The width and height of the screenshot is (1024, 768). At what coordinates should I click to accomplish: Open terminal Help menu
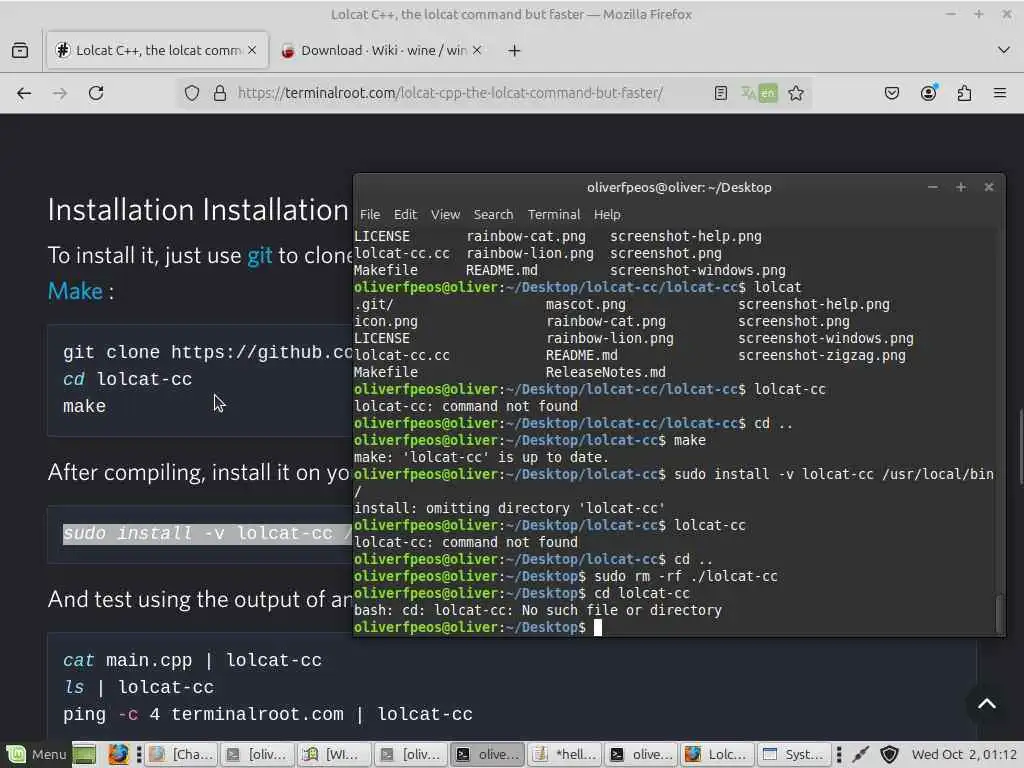point(607,214)
